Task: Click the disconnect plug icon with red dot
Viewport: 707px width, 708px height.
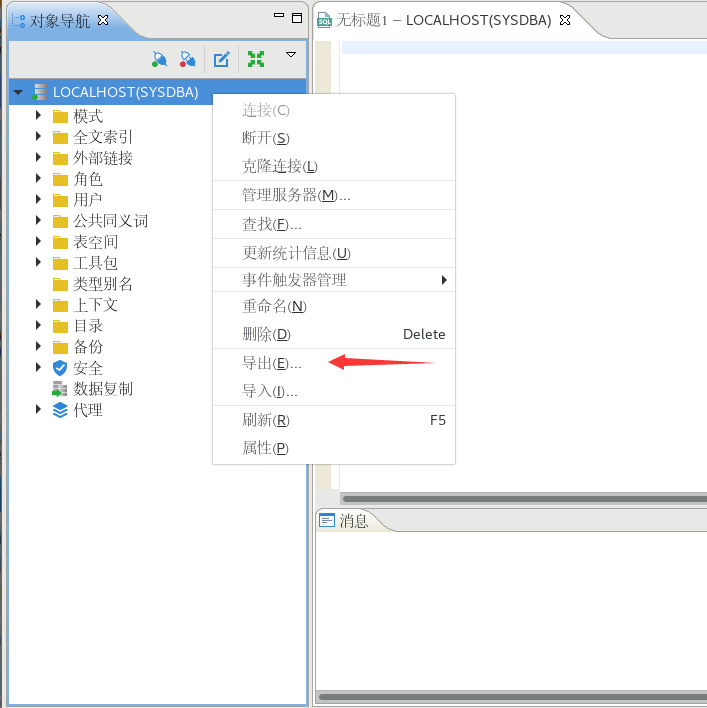Action: click(x=187, y=59)
